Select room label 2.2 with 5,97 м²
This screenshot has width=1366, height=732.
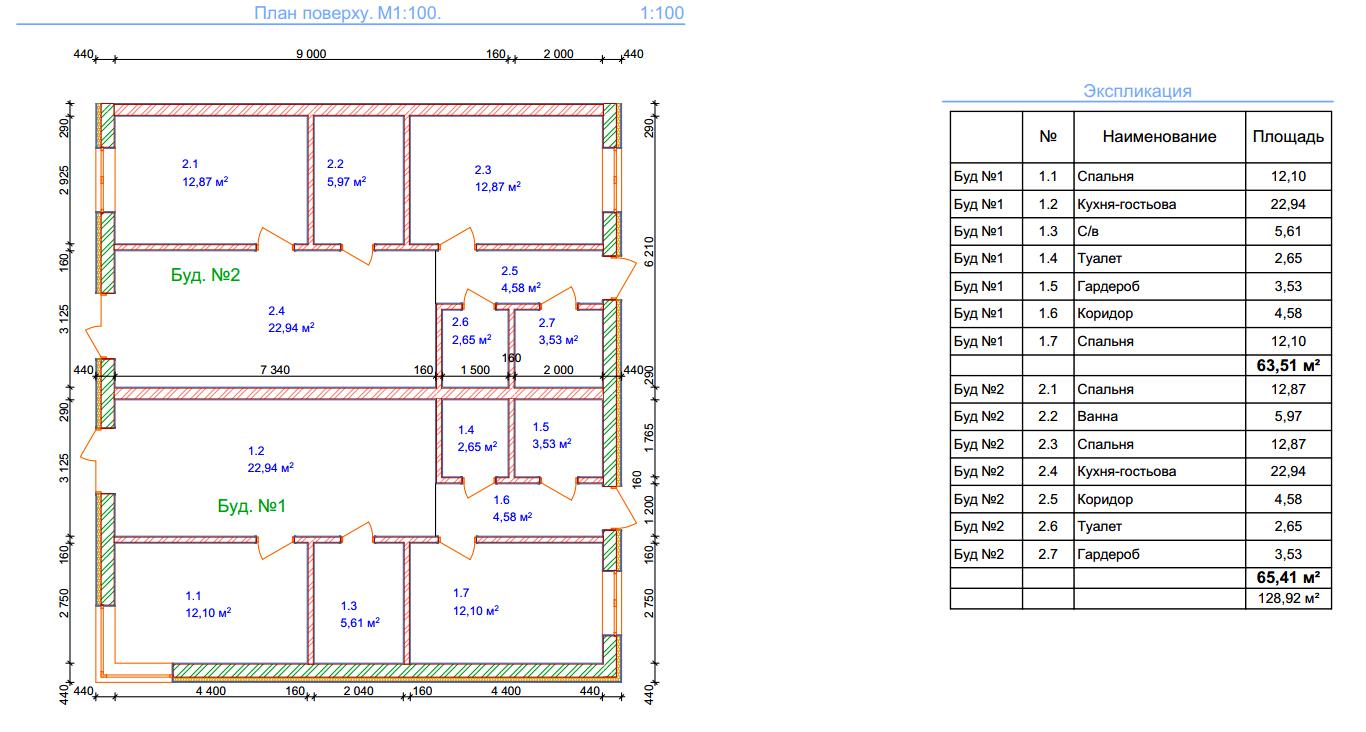click(346, 173)
